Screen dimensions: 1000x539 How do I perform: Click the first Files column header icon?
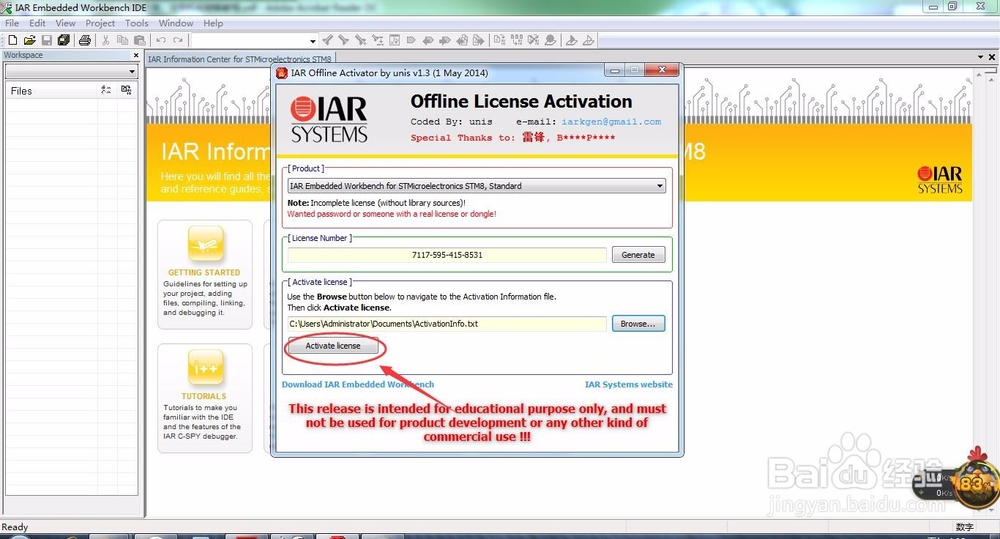107,91
